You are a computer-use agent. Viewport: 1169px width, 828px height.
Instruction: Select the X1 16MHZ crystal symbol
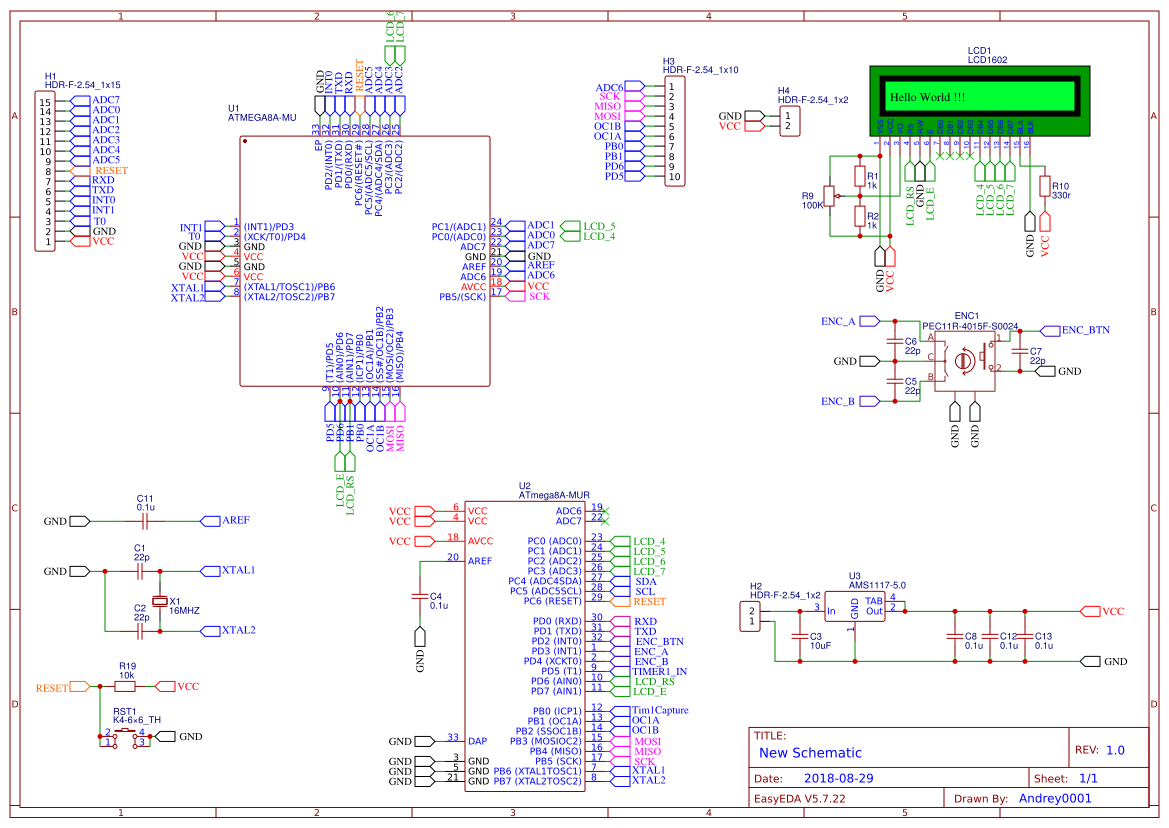pos(160,600)
